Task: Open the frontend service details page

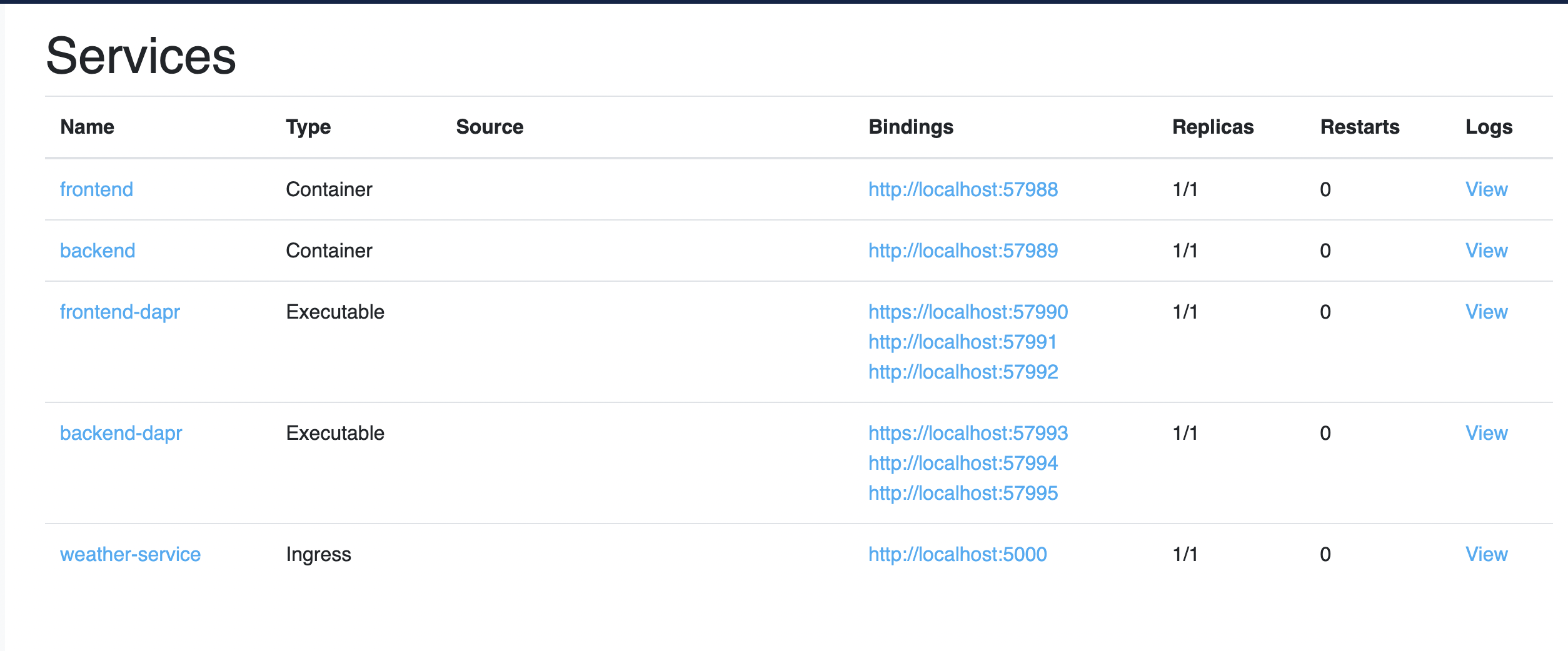Action: click(x=97, y=189)
